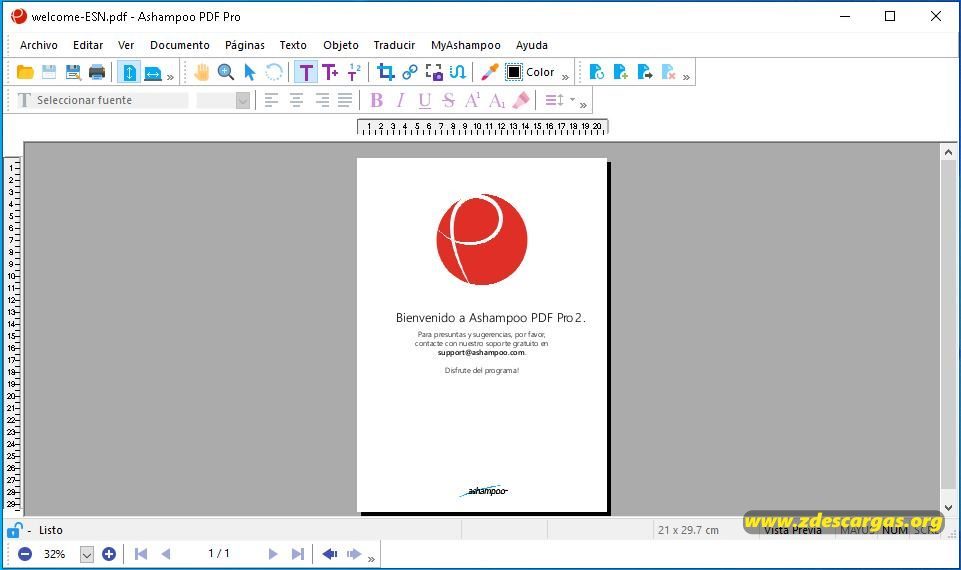Viewport: 961px width, 570px height.
Task: Toggle Subscript formatting
Action: [x=497, y=100]
